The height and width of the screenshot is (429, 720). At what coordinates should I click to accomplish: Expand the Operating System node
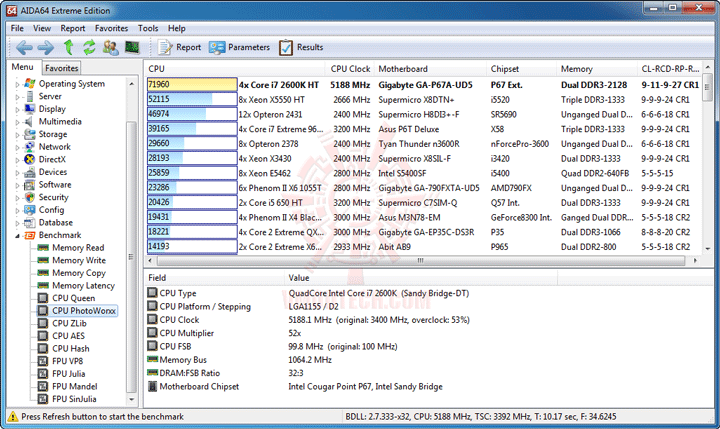tap(17, 84)
